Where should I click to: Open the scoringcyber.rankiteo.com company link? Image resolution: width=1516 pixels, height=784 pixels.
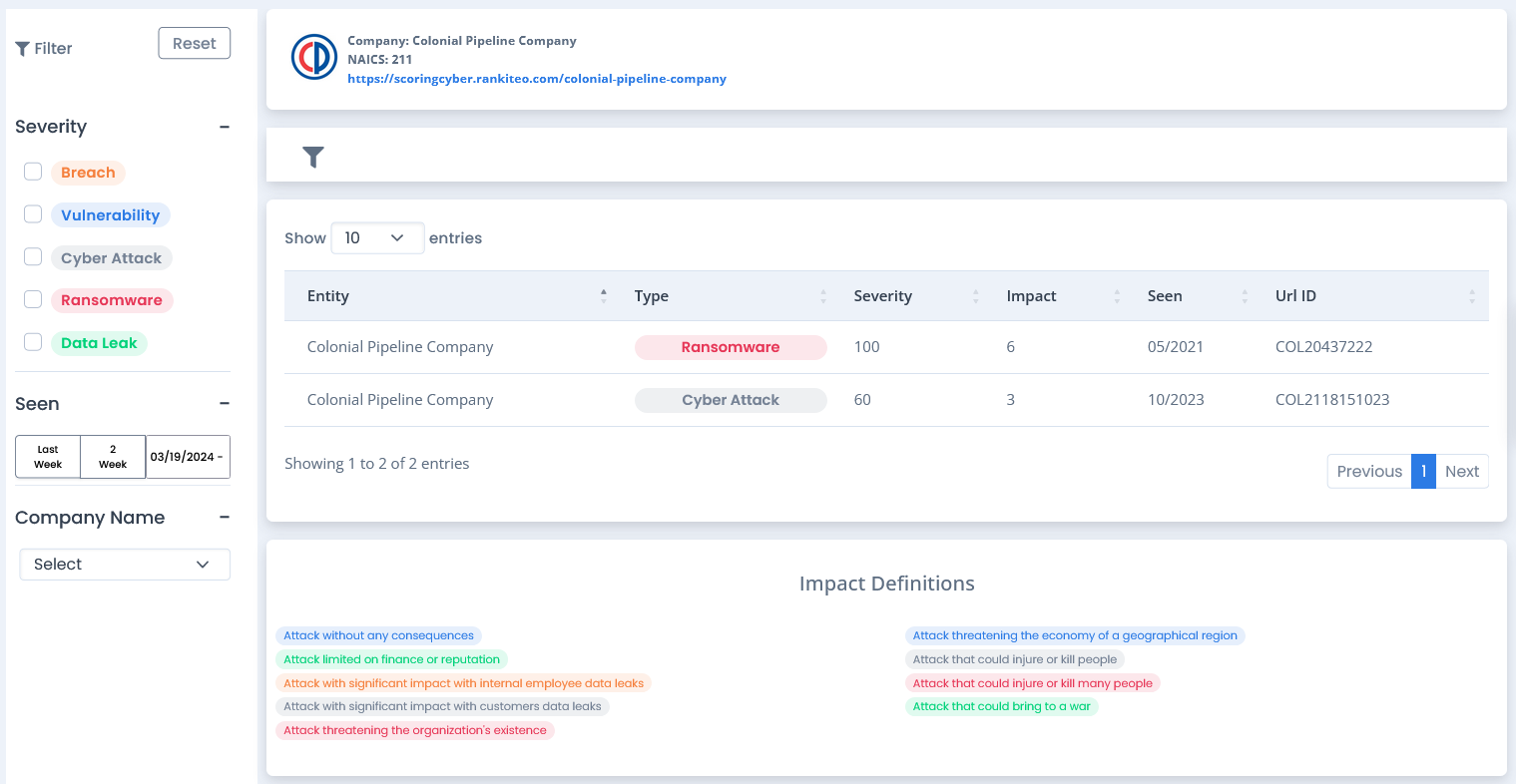pyautogui.click(x=536, y=79)
